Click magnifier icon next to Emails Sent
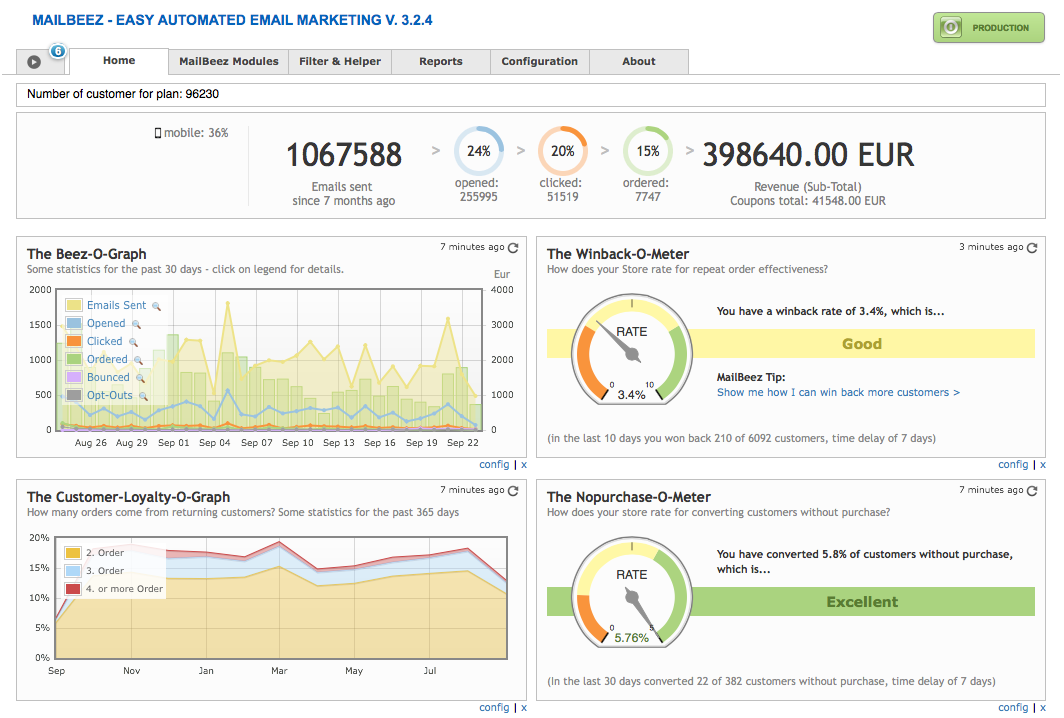Viewport: 1064px width, 718px height. coord(156,307)
